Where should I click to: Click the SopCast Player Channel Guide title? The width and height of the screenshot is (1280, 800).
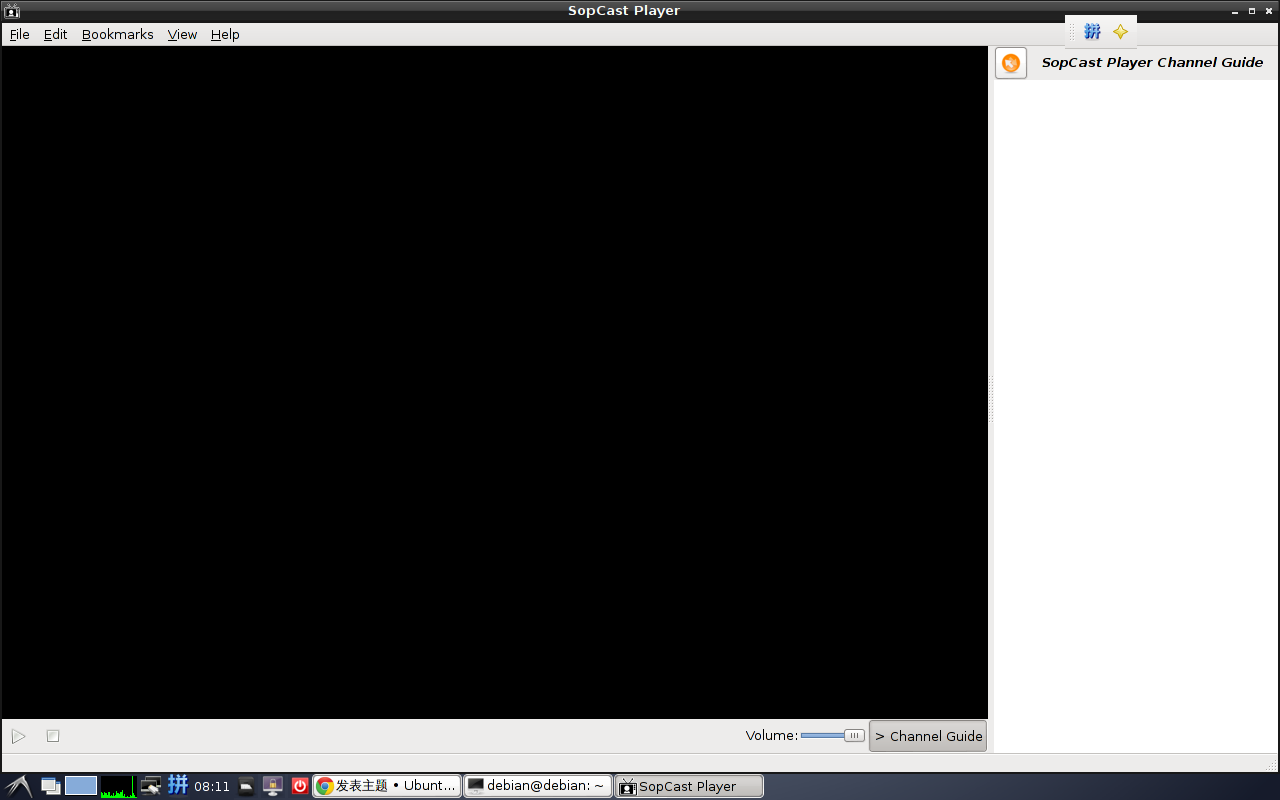coord(1152,62)
